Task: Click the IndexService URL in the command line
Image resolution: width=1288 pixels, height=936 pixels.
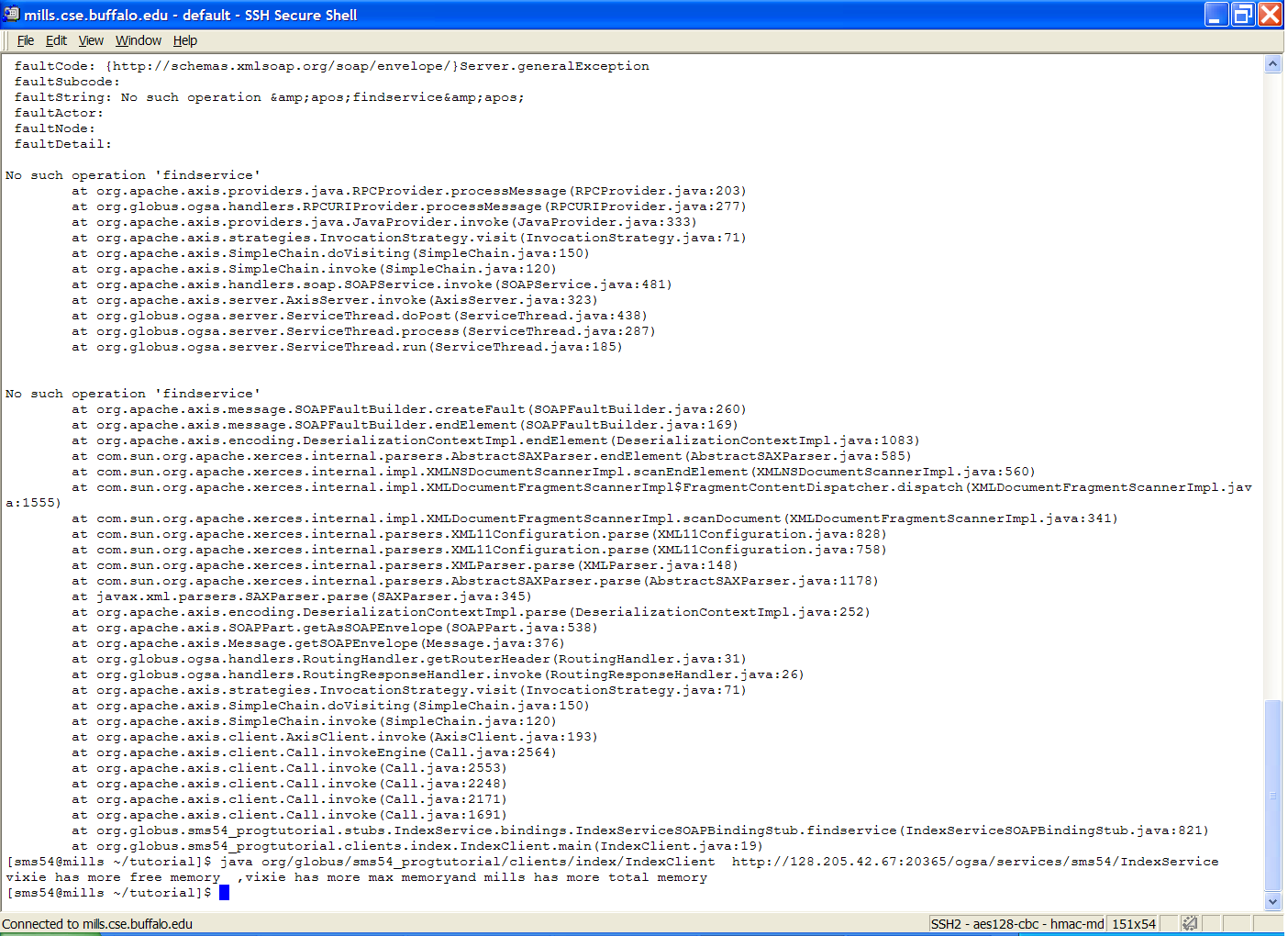Action: coord(974,862)
